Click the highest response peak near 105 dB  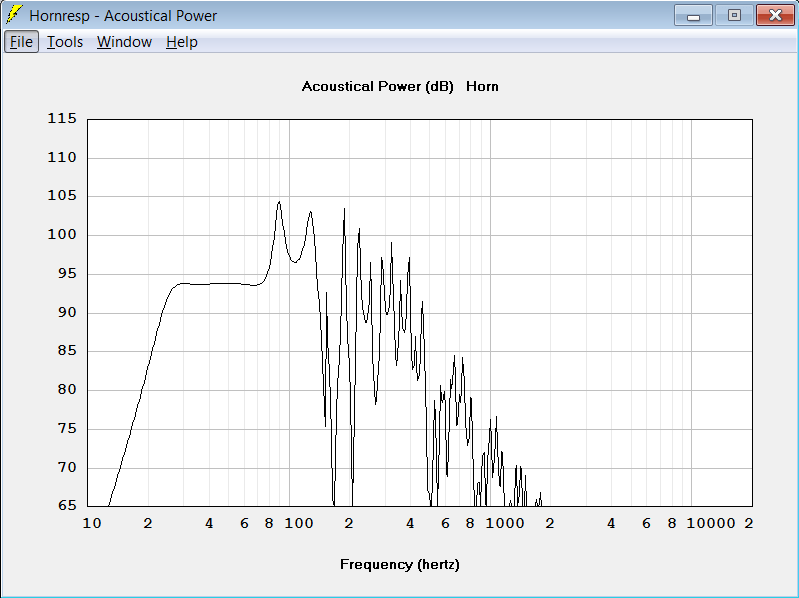point(279,202)
